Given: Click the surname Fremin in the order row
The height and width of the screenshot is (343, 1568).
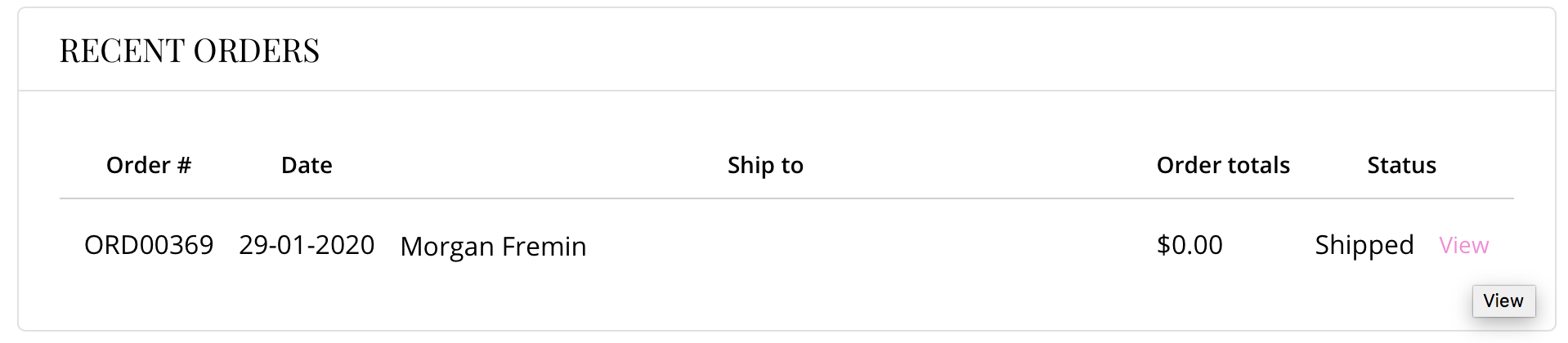Looking at the screenshot, I should tap(544, 247).
